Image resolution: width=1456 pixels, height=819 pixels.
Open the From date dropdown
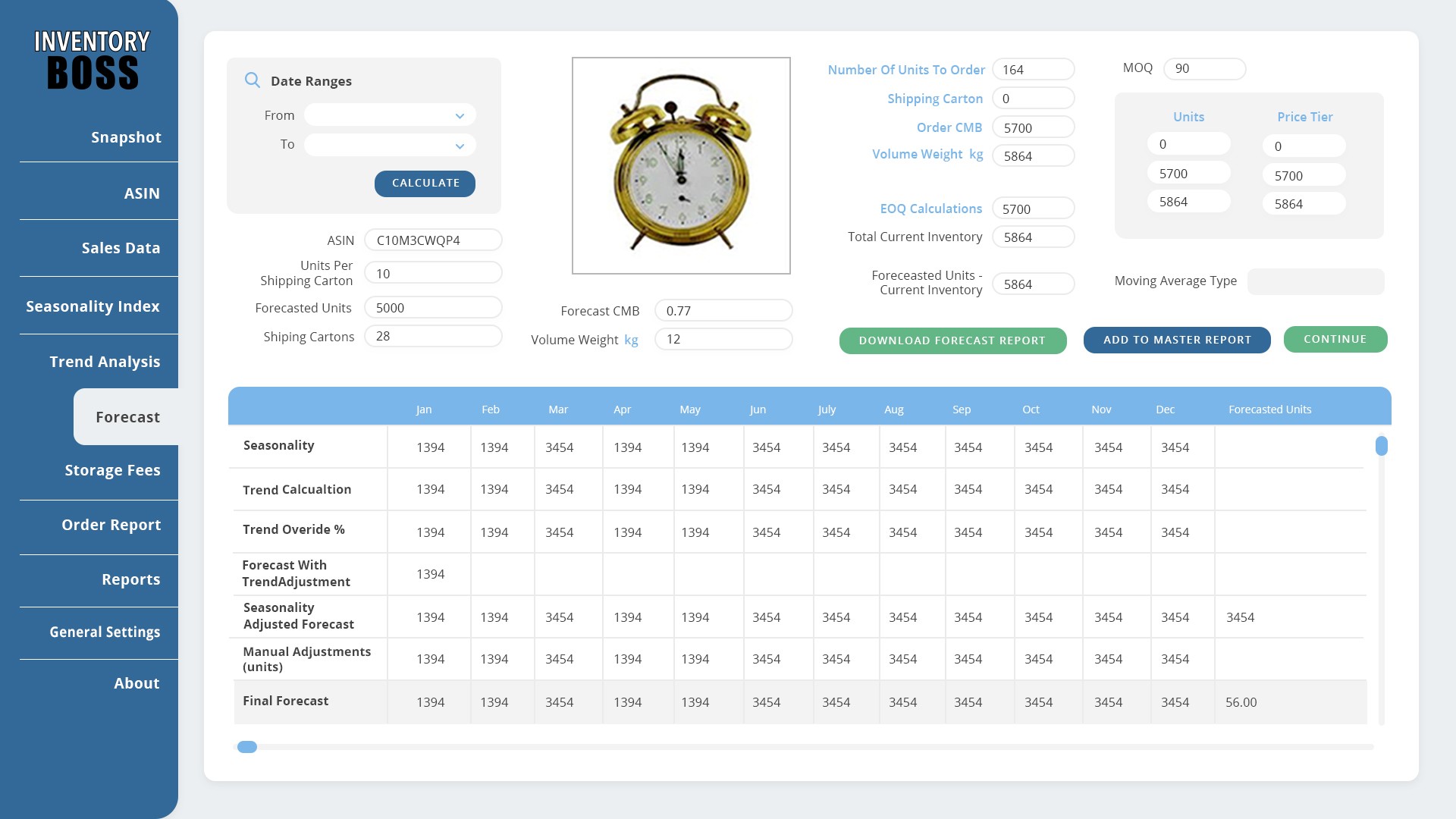coord(390,115)
